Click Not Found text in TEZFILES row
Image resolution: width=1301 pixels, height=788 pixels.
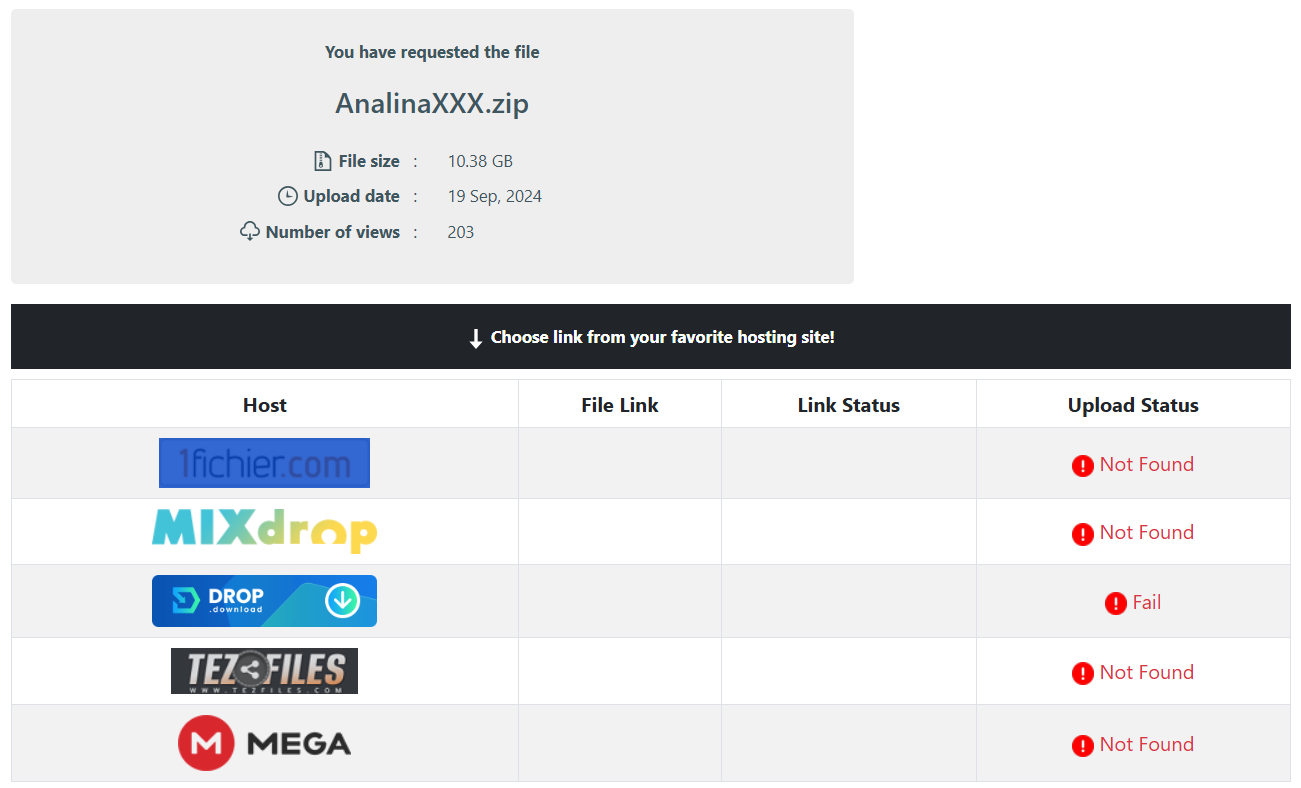coord(1146,672)
